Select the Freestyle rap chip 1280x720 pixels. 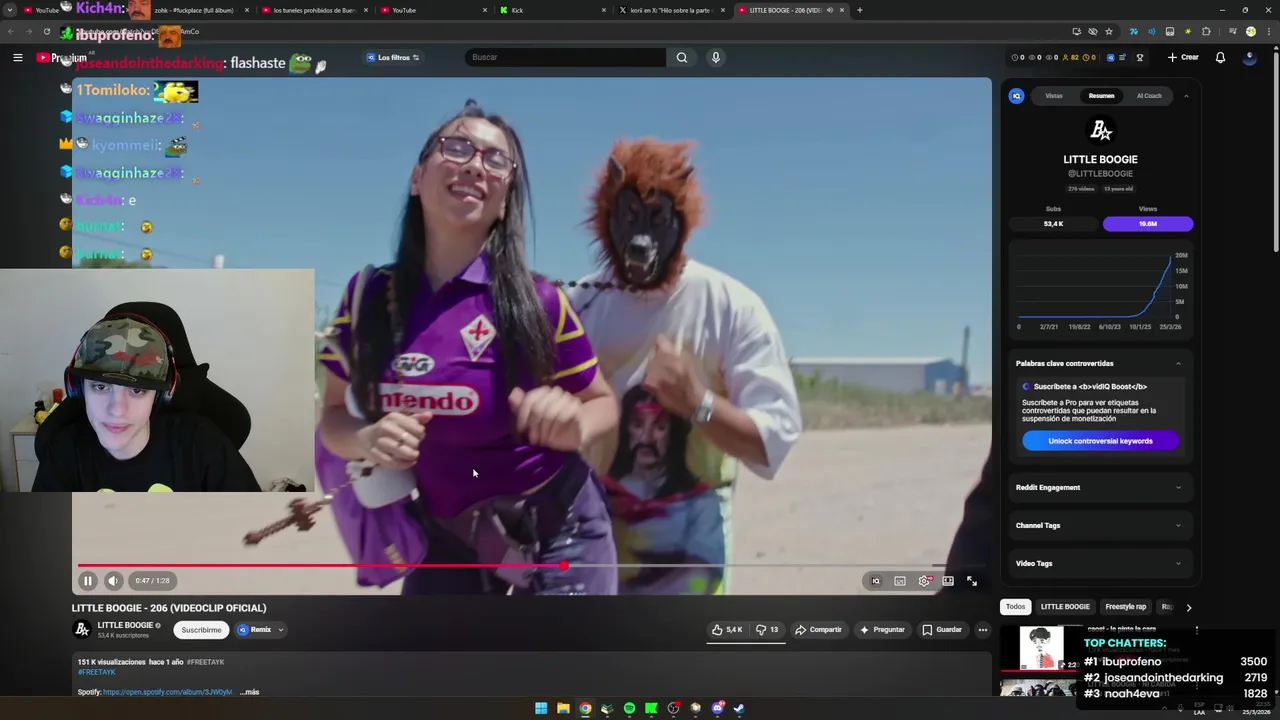(1126, 607)
